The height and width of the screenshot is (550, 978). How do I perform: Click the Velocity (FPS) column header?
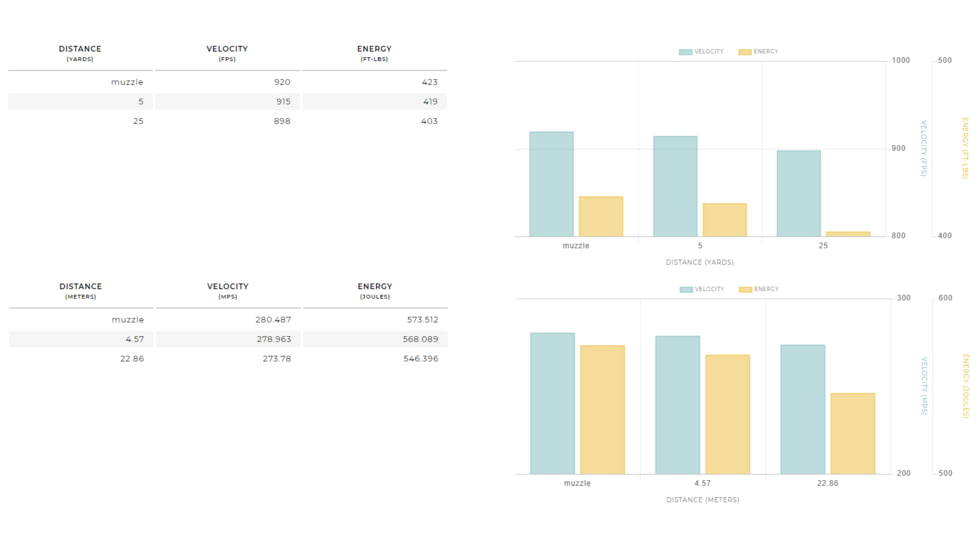227,53
